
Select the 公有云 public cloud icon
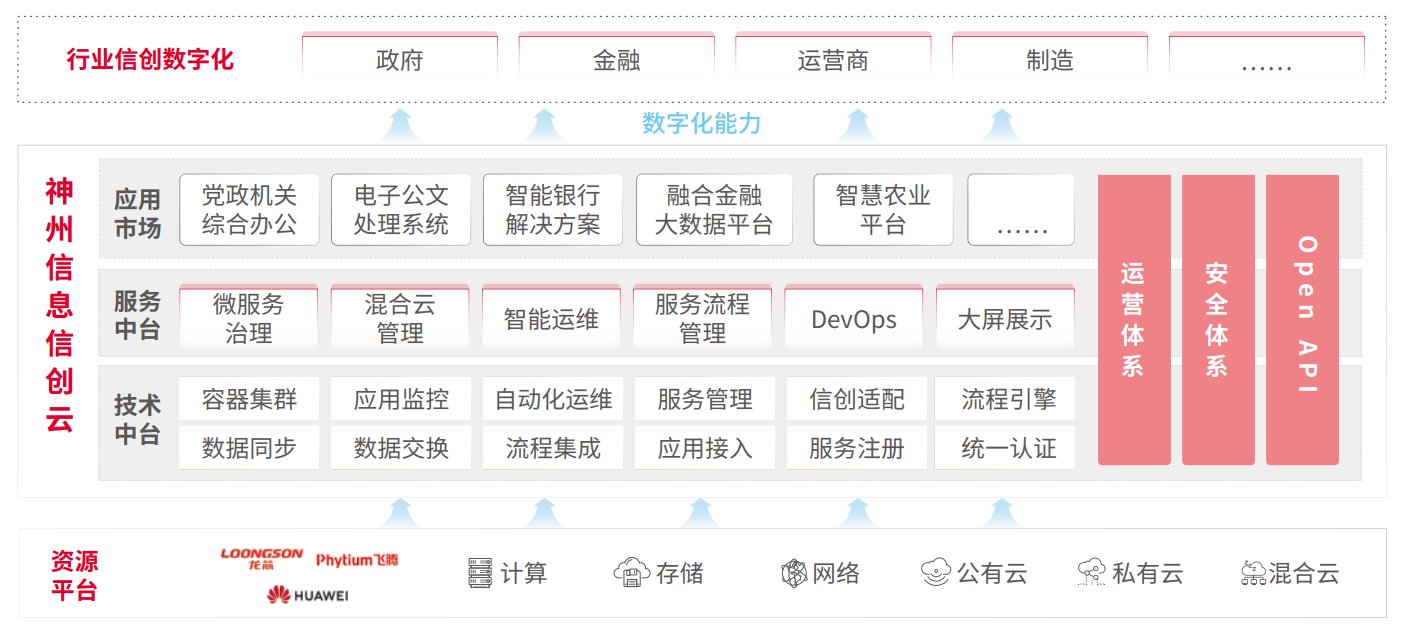[x=972, y=572]
